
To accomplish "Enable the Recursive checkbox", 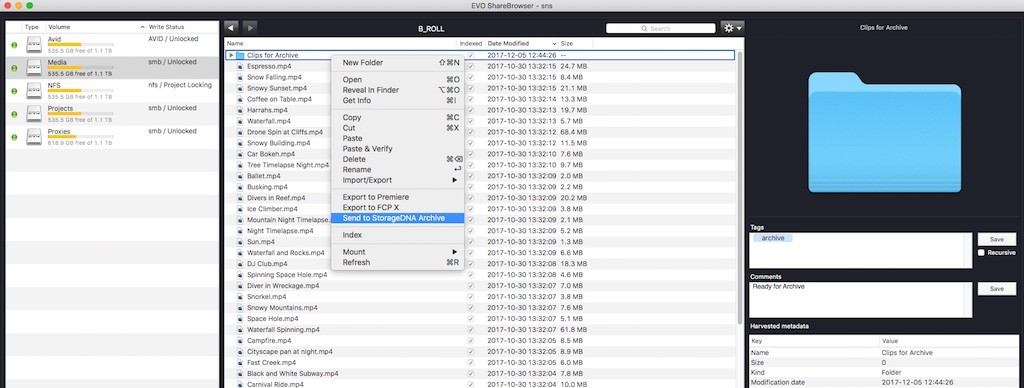I will pyautogui.click(x=981, y=253).
